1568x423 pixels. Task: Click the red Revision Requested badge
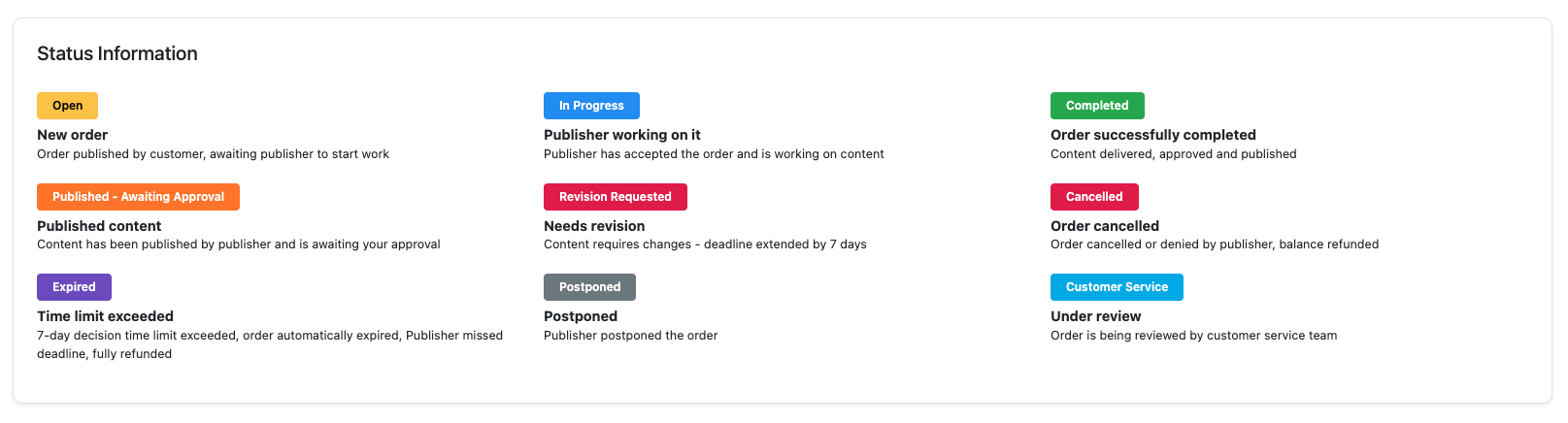point(615,197)
